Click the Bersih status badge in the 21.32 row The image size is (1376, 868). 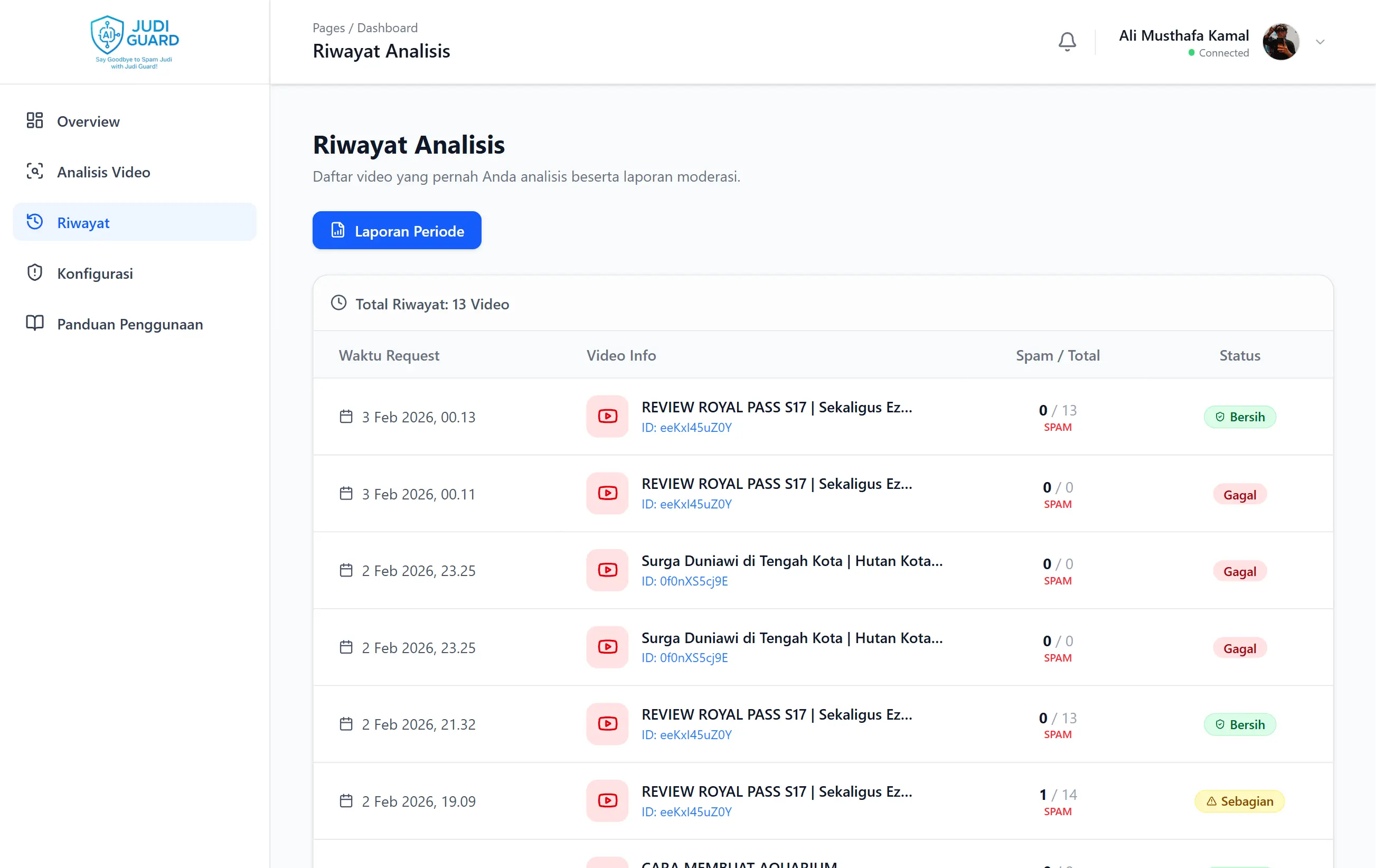(1240, 724)
